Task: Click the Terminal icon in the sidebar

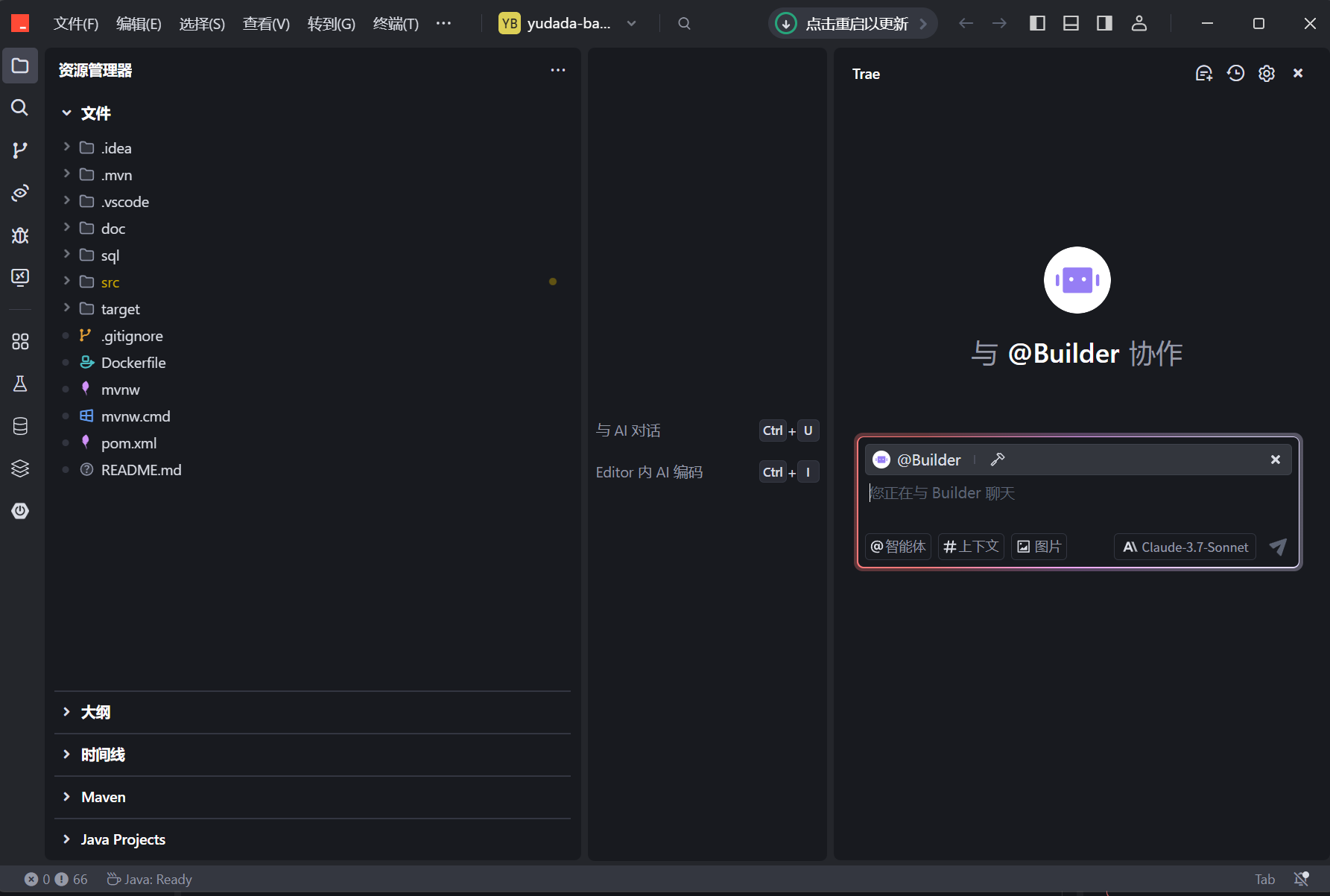Action: [20, 277]
